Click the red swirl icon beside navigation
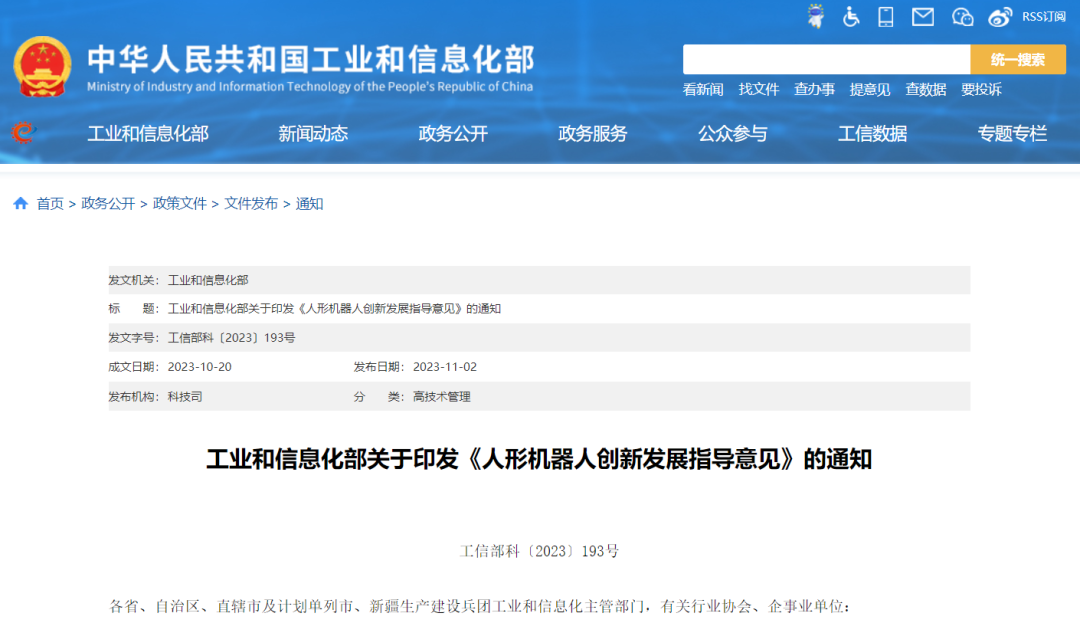The image size is (1080, 623). click(x=22, y=133)
